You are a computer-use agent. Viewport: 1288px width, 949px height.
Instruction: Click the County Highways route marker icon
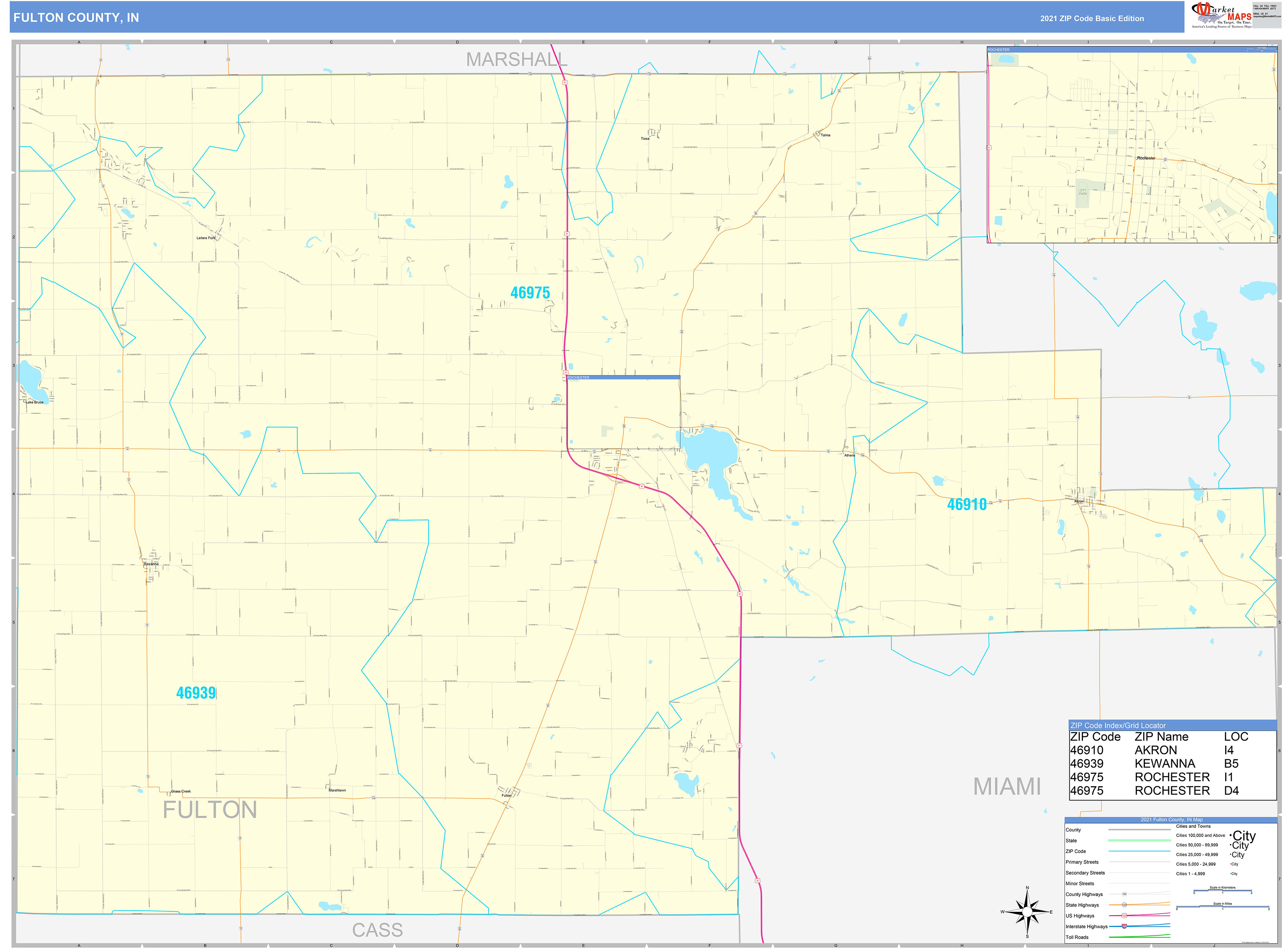click(1124, 894)
